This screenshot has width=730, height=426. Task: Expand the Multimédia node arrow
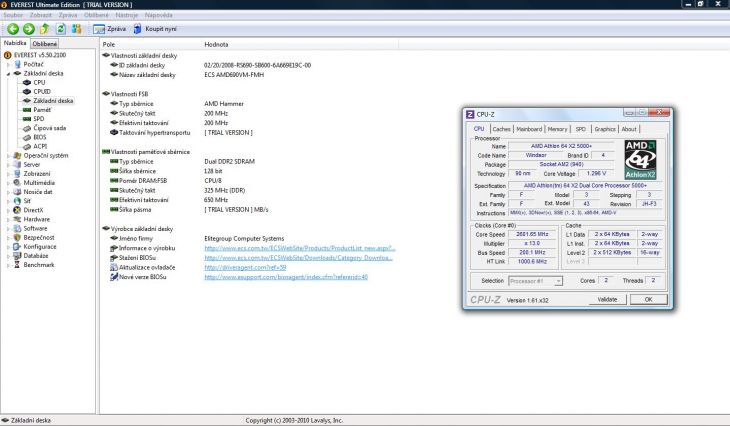[x=8, y=183]
